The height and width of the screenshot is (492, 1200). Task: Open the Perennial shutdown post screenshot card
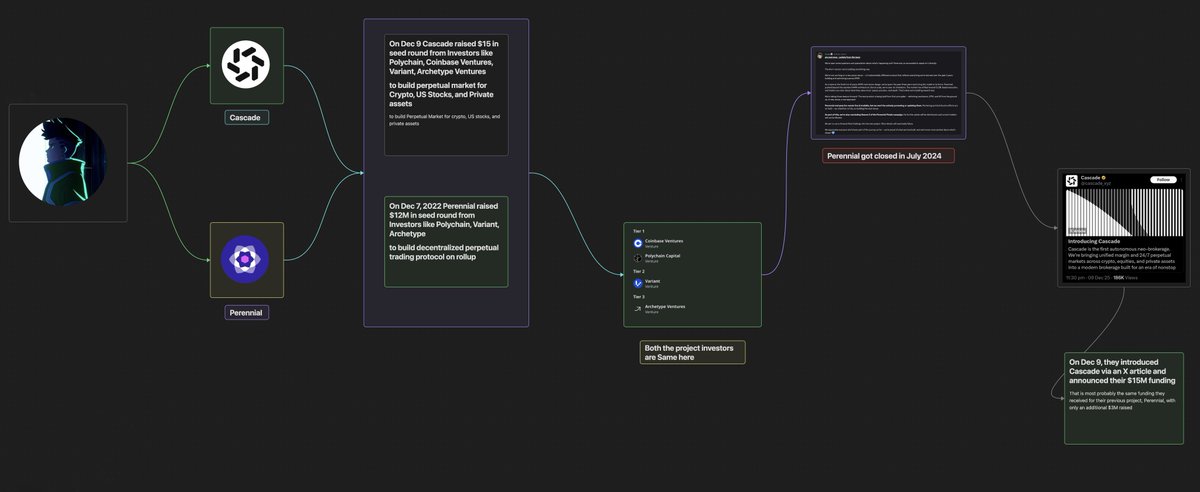[x=887, y=95]
